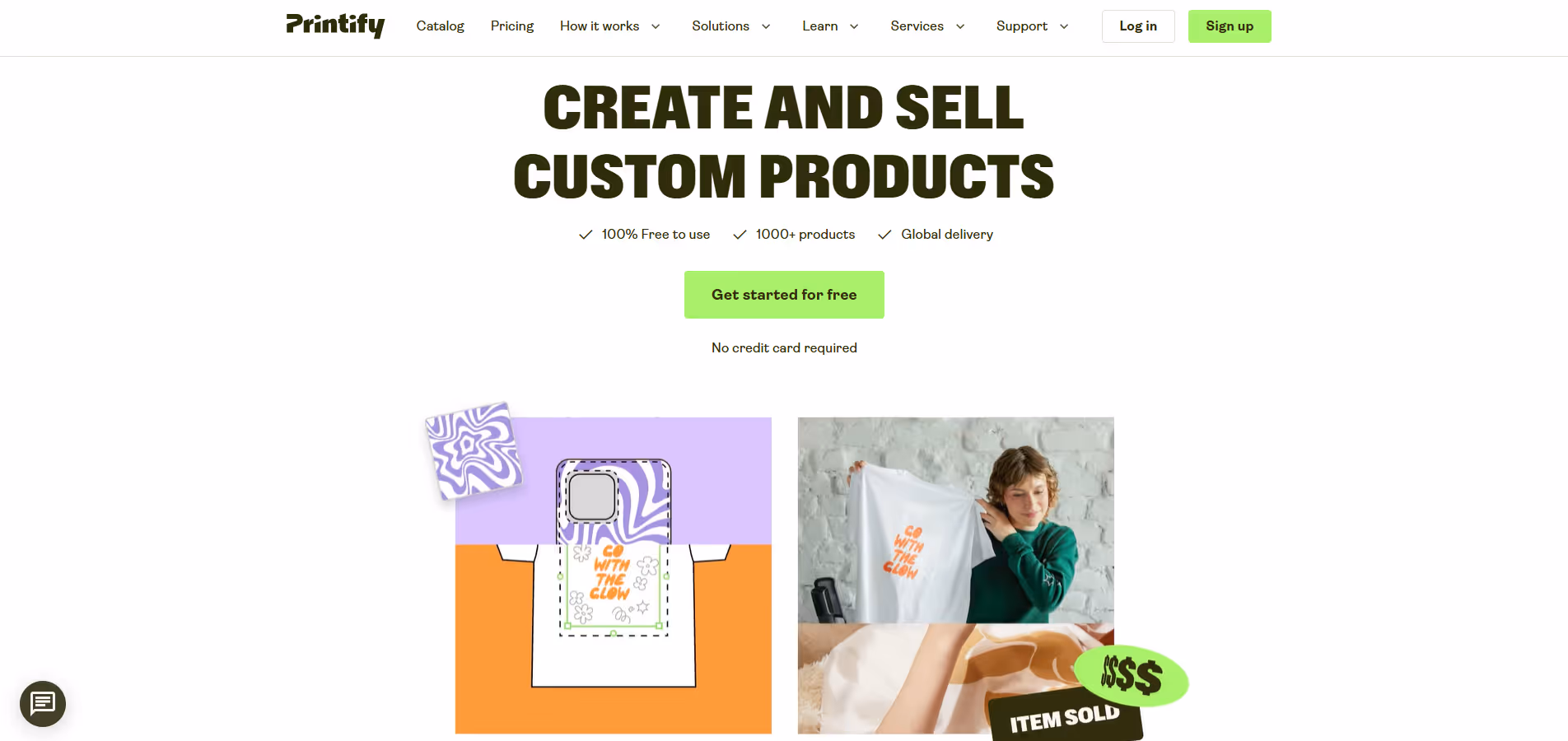Viewport: 1568px width, 741px height.
Task: Click the checkmark beside Global delivery
Action: 884,235
